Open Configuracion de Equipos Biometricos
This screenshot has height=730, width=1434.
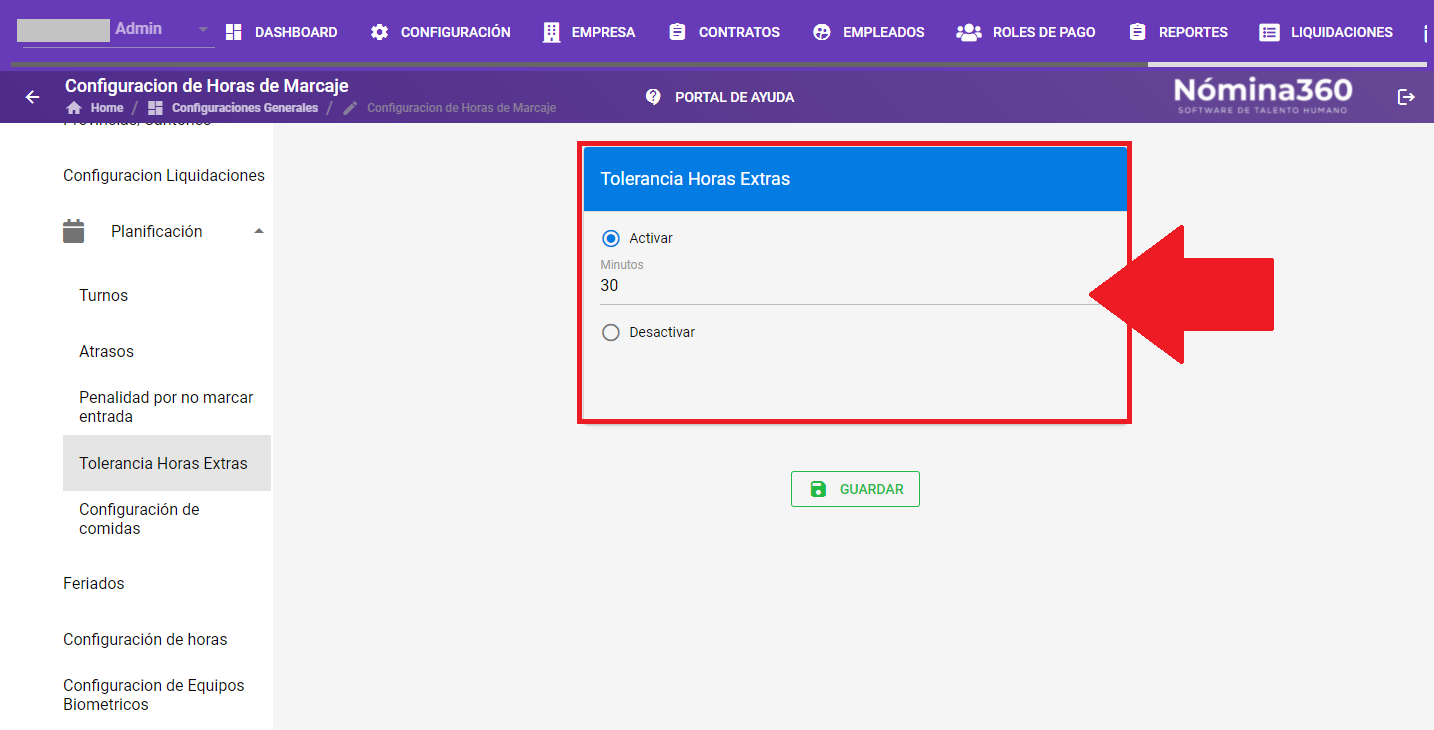[154, 695]
